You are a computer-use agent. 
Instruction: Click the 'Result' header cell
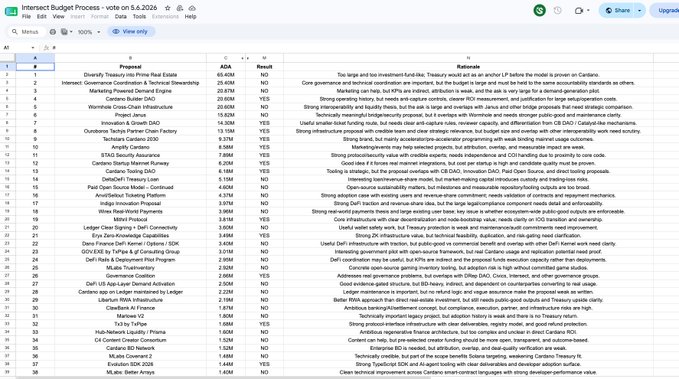point(264,67)
